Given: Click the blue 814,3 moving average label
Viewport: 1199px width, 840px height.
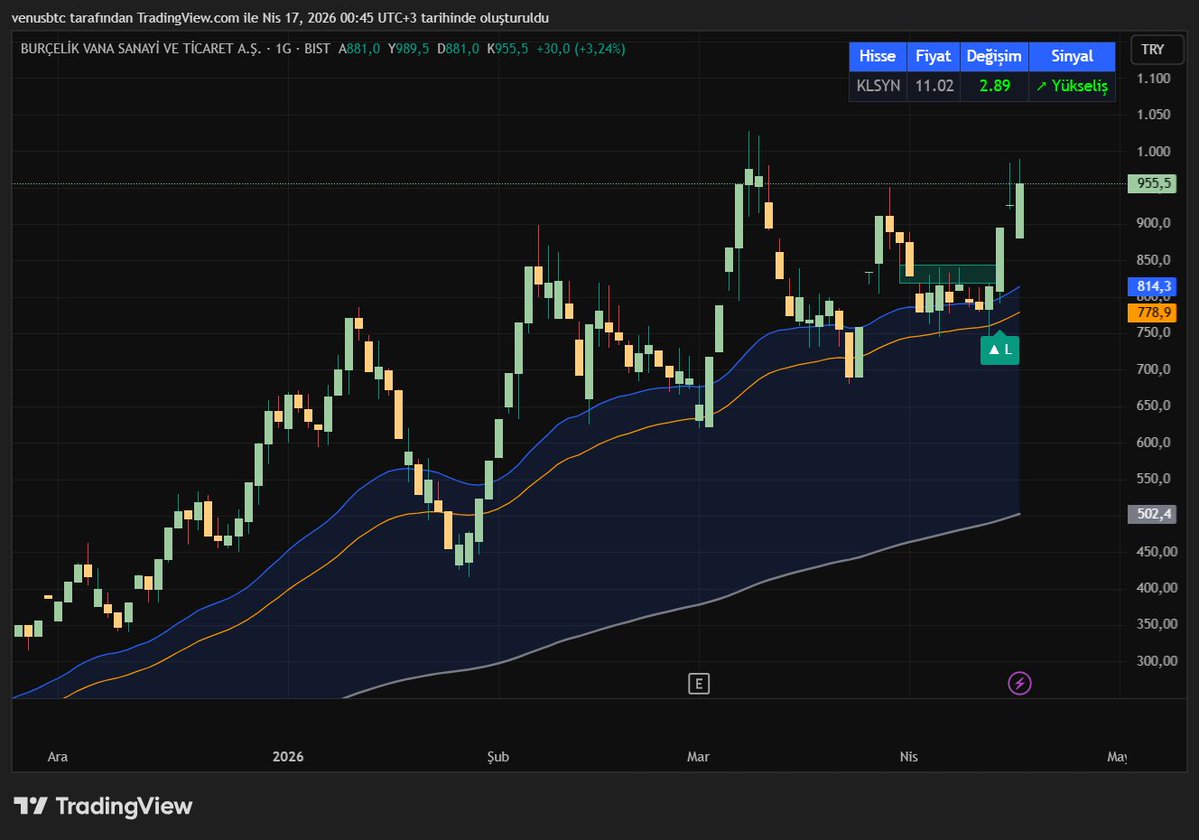Looking at the screenshot, I should point(1152,287).
